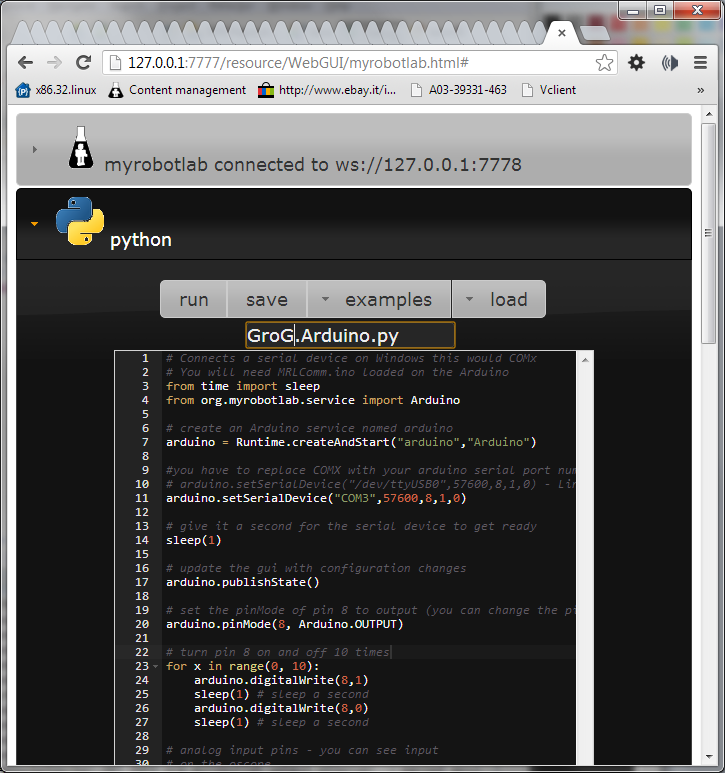Click 'from time import sleep' line
Image resolution: width=725 pixels, height=773 pixels.
coord(243,386)
